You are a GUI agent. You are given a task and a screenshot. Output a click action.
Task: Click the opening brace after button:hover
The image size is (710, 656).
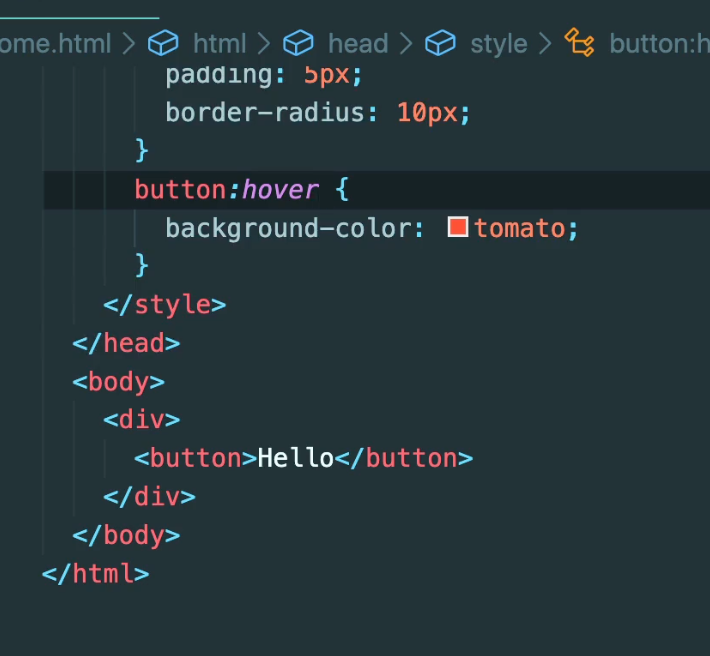pyautogui.click(x=342, y=189)
